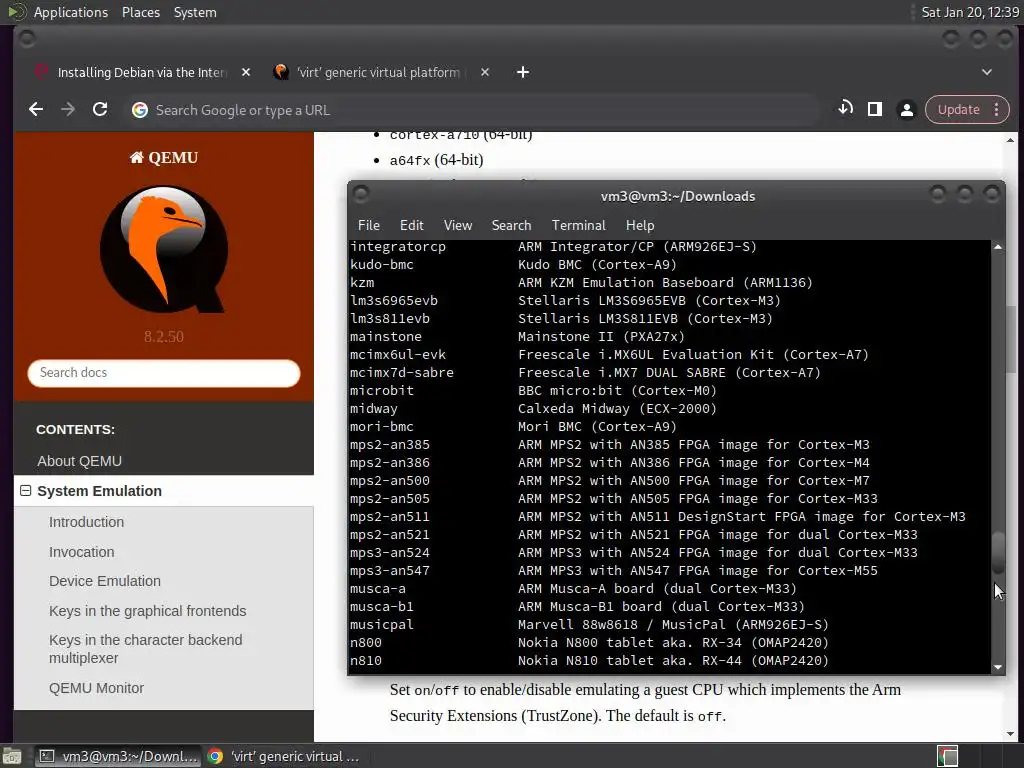This screenshot has height=768, width=1024.
Task: Click the browser window menu button at top left
Action: tap(27, 39)
